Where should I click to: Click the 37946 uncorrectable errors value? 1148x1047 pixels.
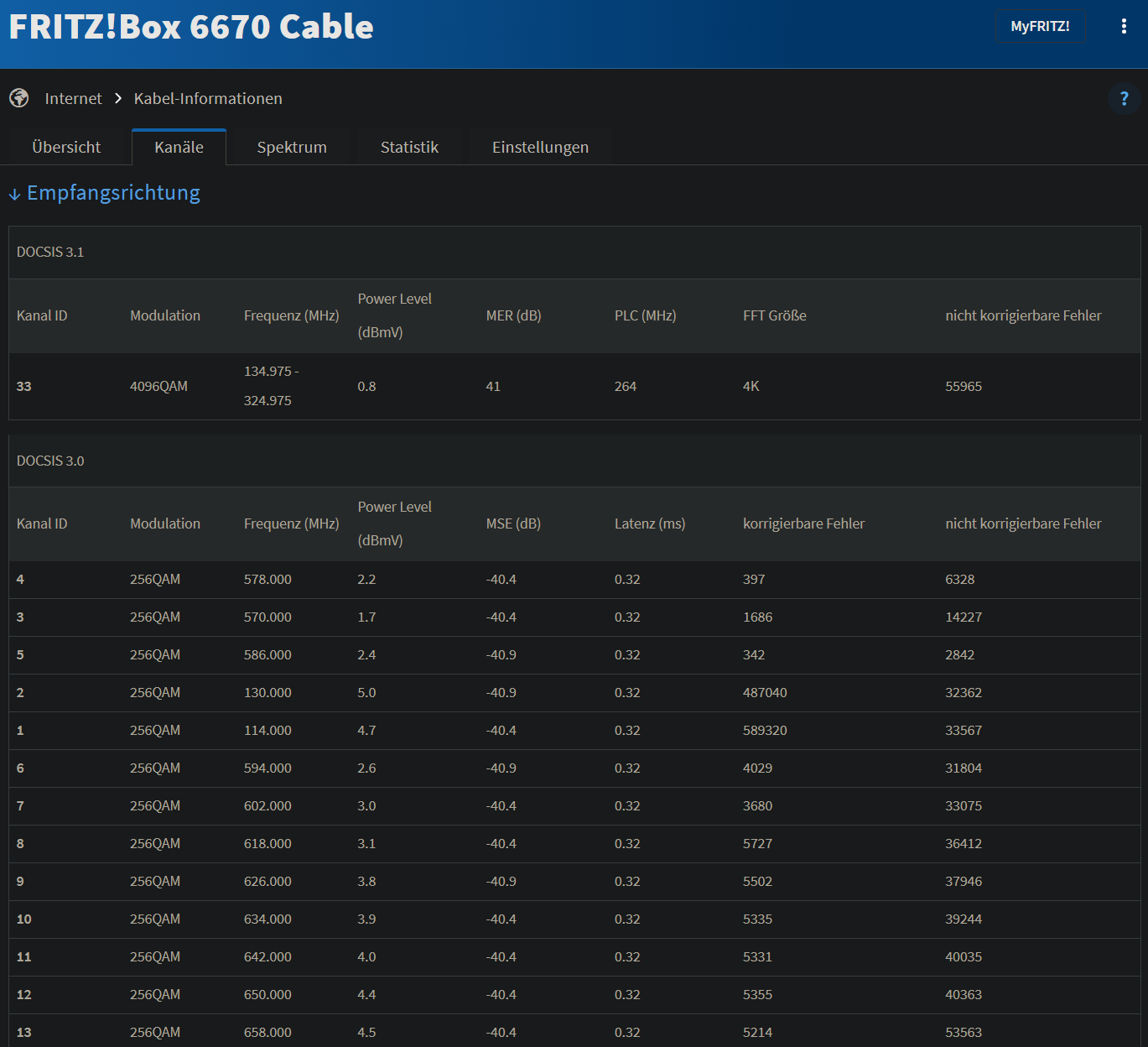964,881
